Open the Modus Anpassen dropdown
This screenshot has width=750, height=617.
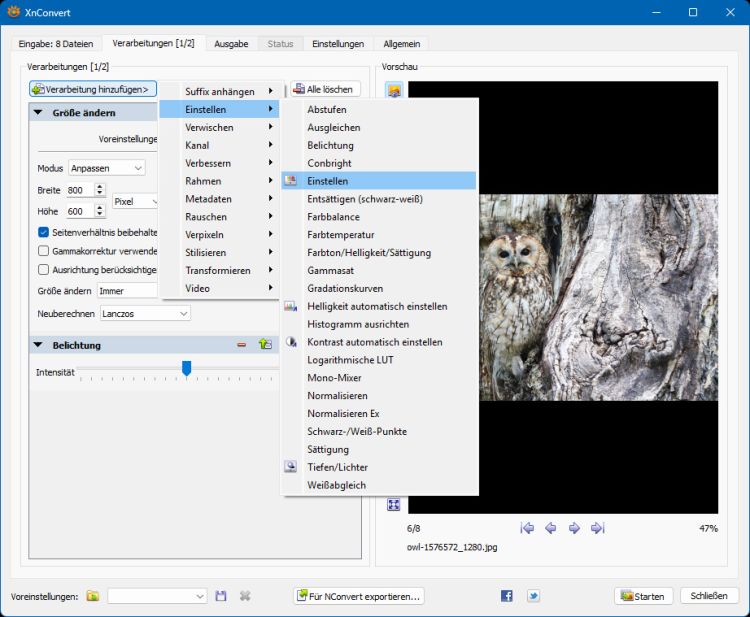[107, 168]
